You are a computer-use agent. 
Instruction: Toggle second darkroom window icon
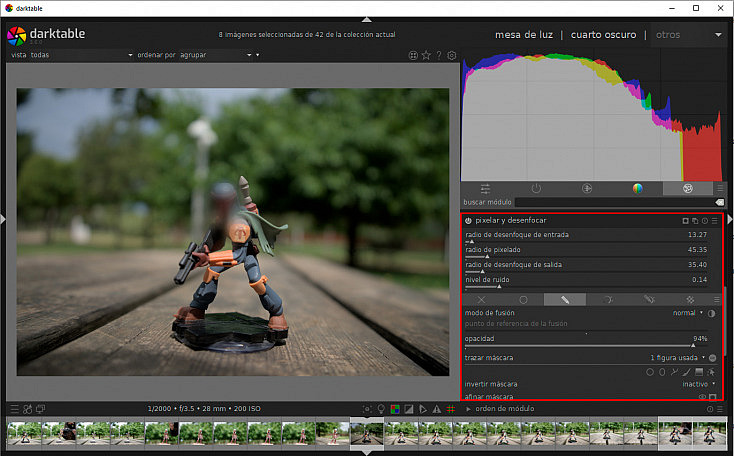point(41,409)
